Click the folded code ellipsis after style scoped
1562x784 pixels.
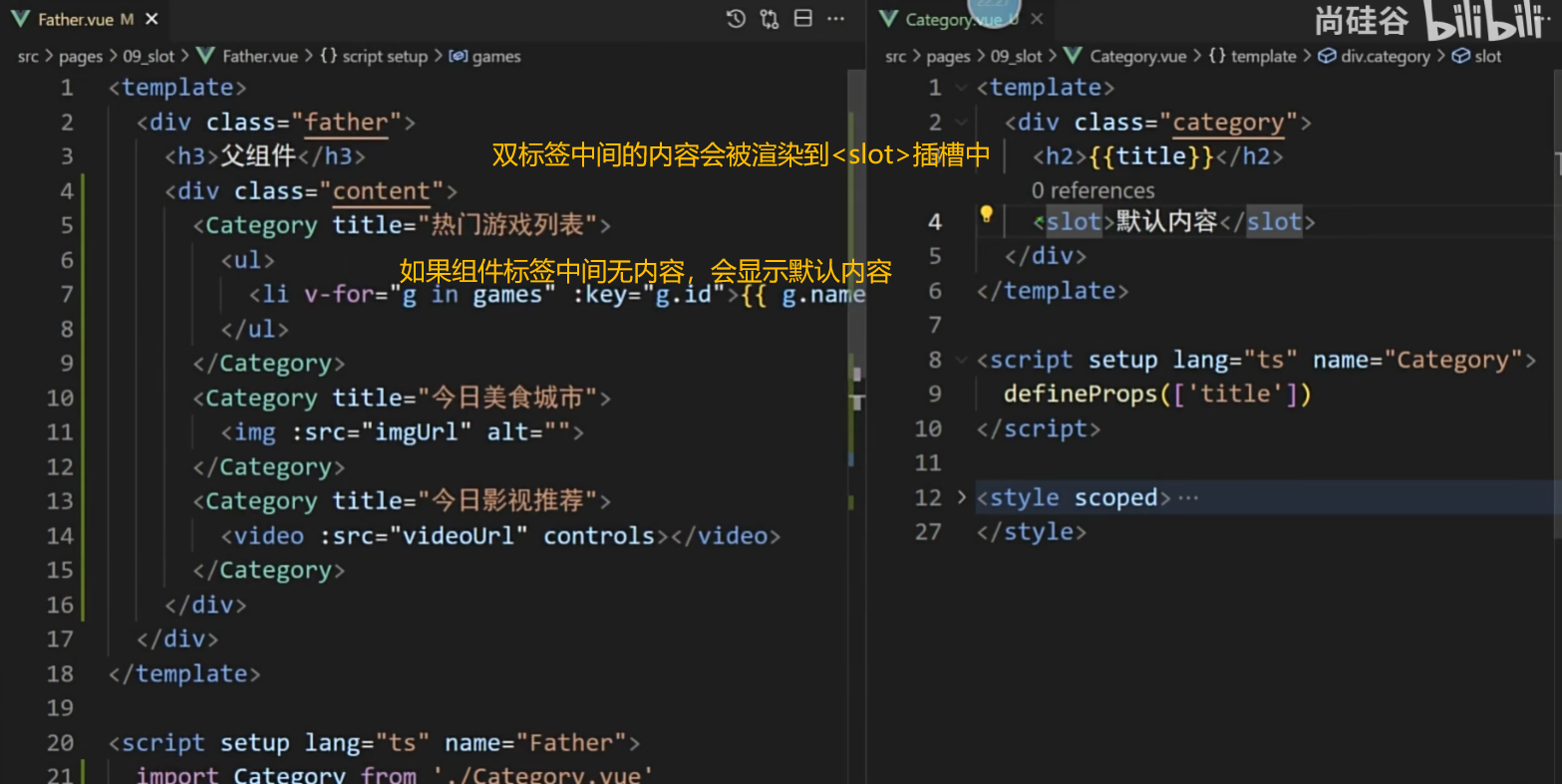point(1188,497)
